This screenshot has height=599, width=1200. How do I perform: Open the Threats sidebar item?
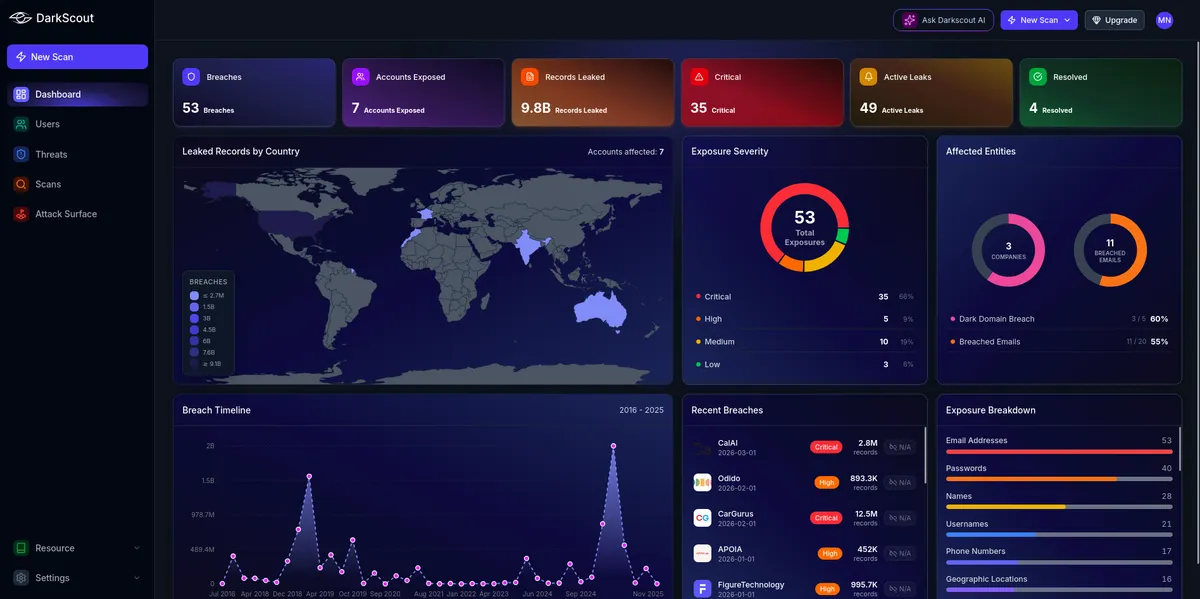(51, 154)
